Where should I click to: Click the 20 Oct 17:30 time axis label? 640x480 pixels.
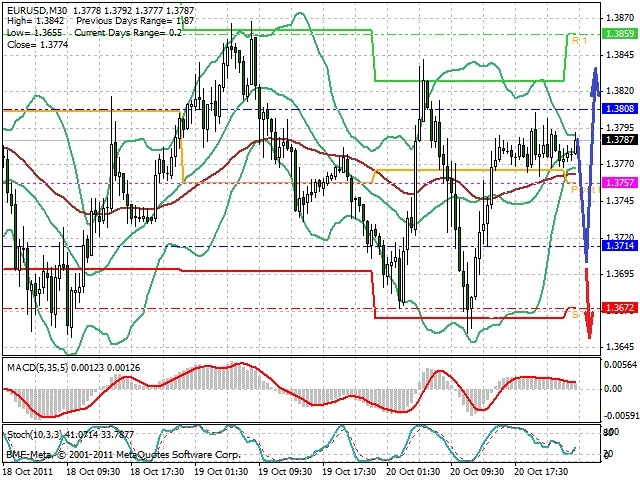(542, 471)
